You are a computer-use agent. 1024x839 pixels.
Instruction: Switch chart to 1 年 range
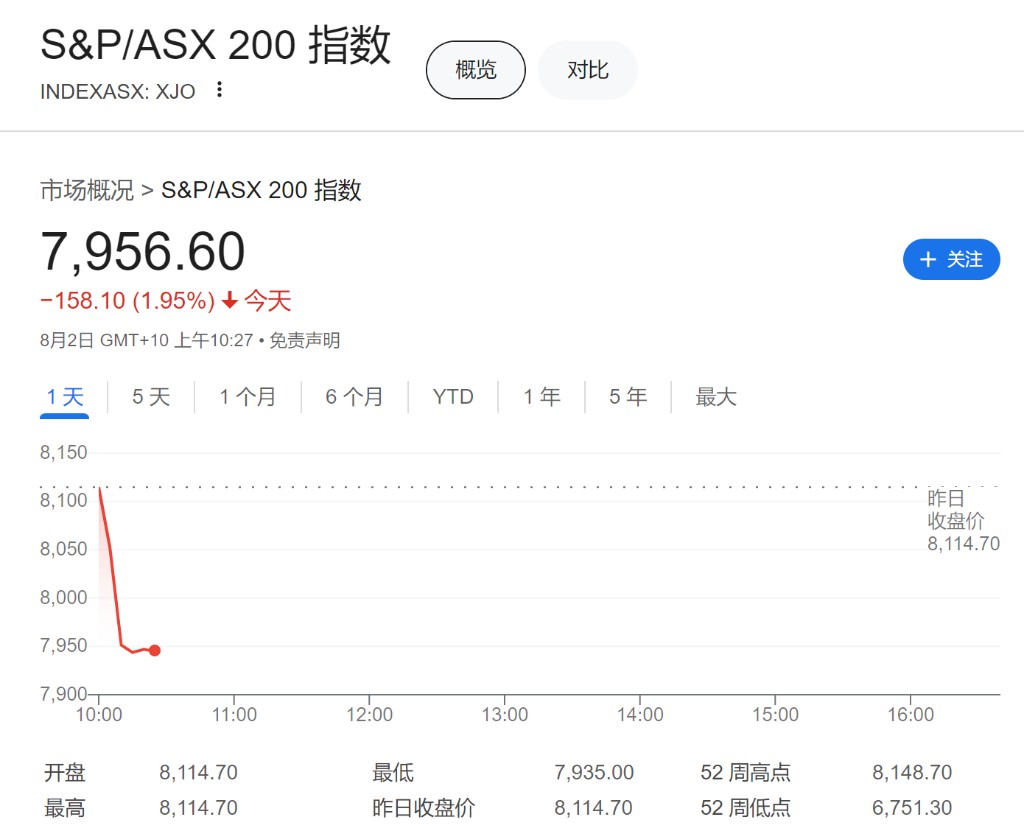pyautogui.click(x=541, y=397)
